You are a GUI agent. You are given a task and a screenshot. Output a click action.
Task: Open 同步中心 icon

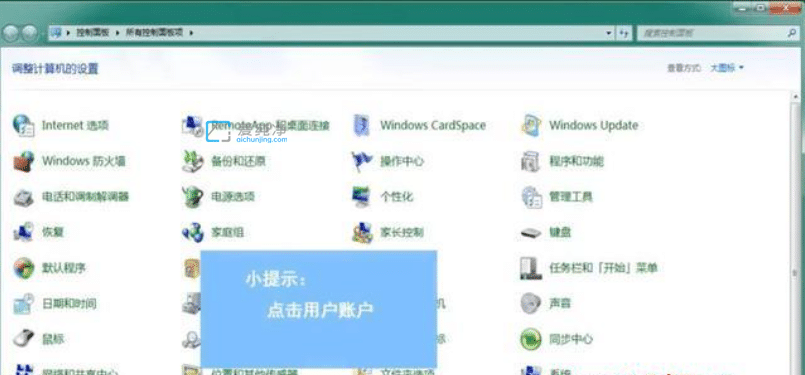[x=531, y=339]
